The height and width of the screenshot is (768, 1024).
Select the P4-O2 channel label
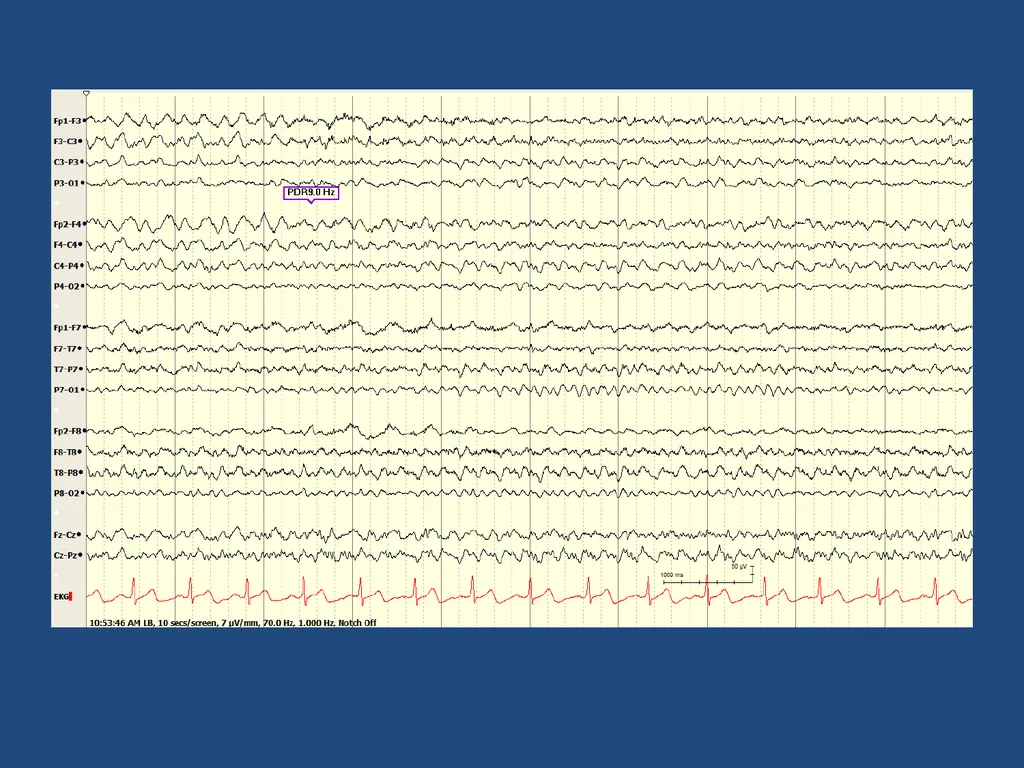pos(67,286)
